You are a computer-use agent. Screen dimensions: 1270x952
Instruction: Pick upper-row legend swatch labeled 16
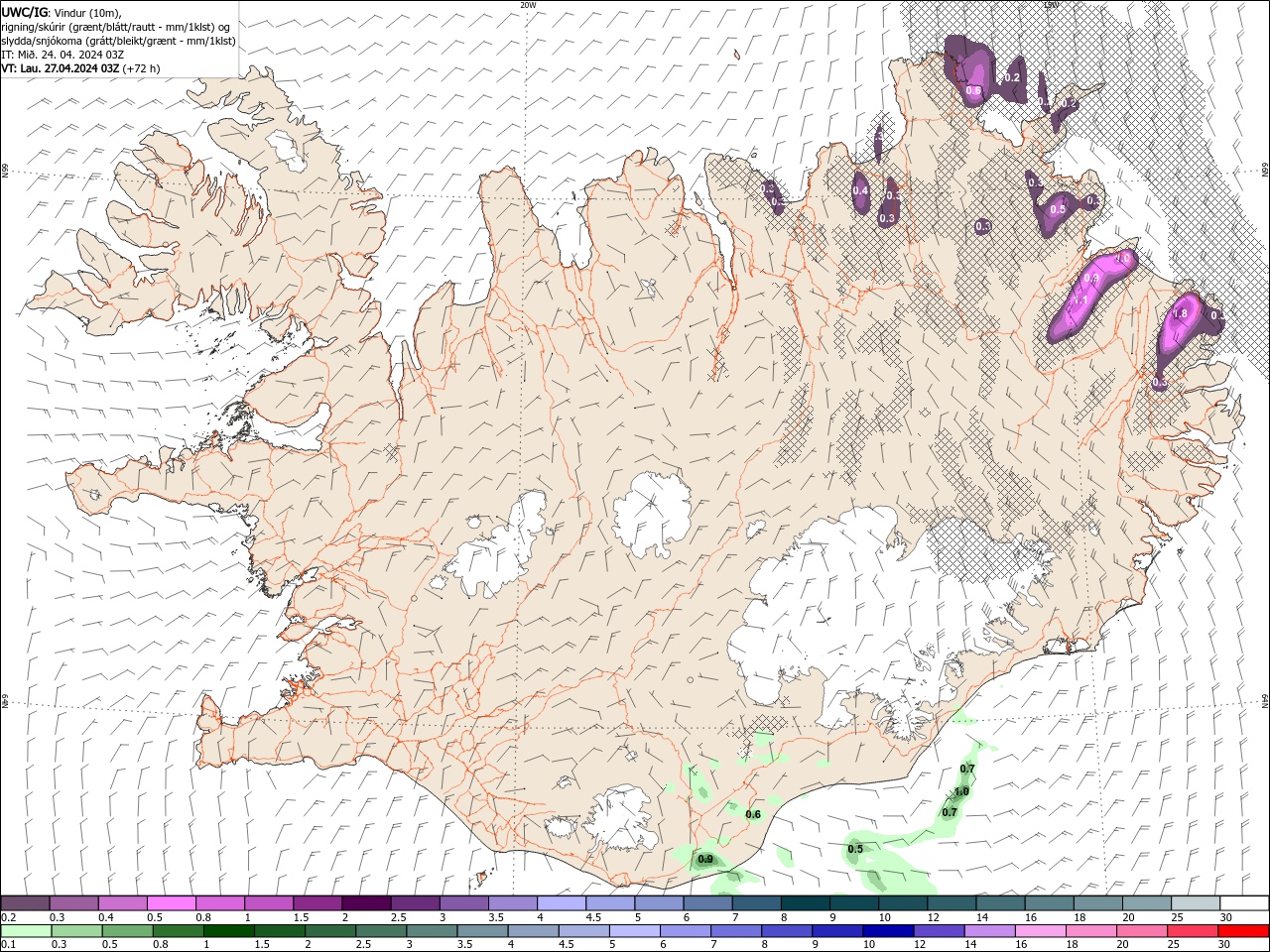click(1048, 902)
